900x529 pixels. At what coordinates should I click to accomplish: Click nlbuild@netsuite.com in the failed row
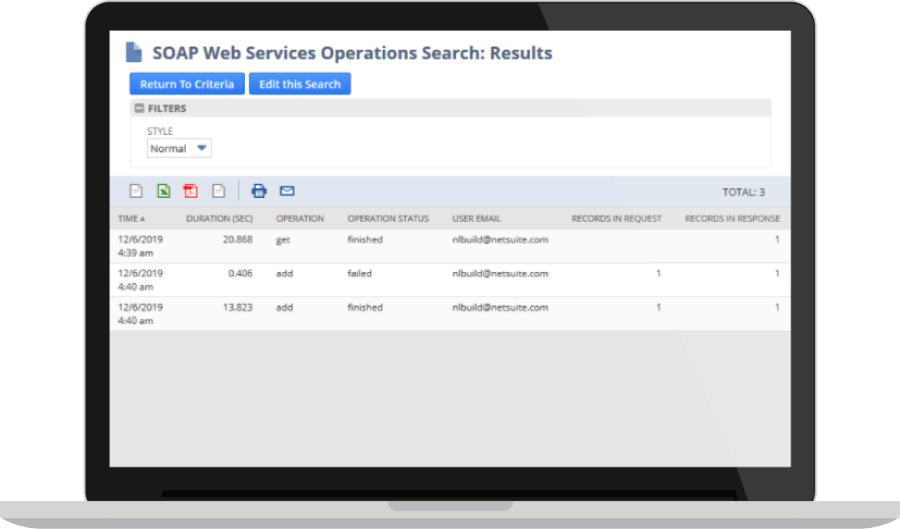500,273
